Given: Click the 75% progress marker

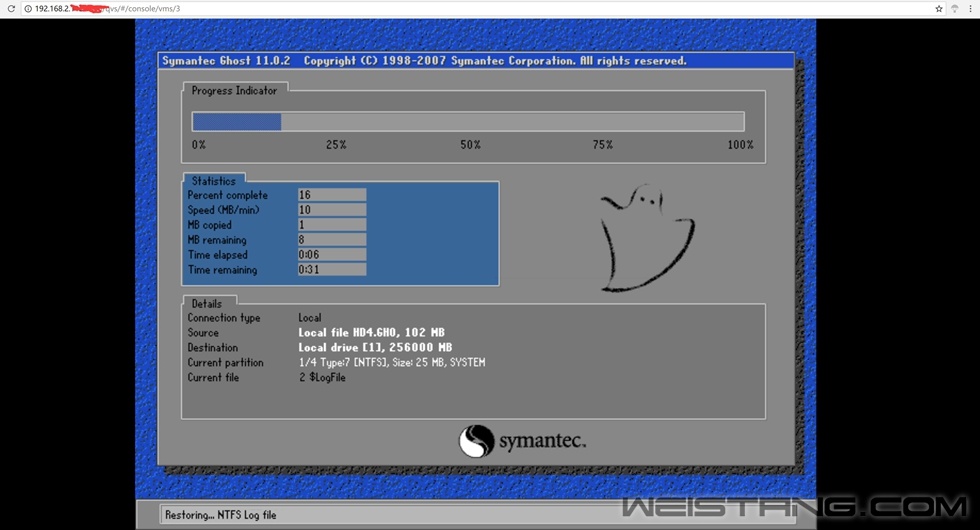Looking at the screenshot, I should [602, 145].
